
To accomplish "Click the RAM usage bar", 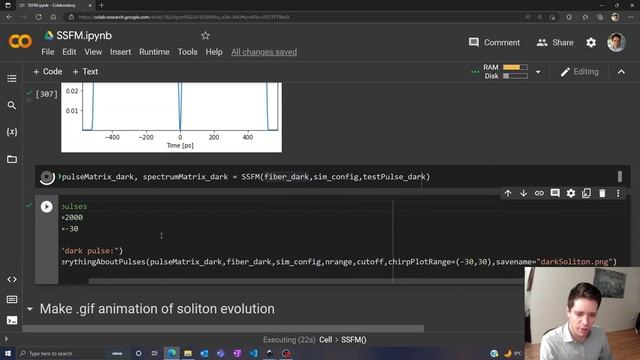I will (515, 67).
